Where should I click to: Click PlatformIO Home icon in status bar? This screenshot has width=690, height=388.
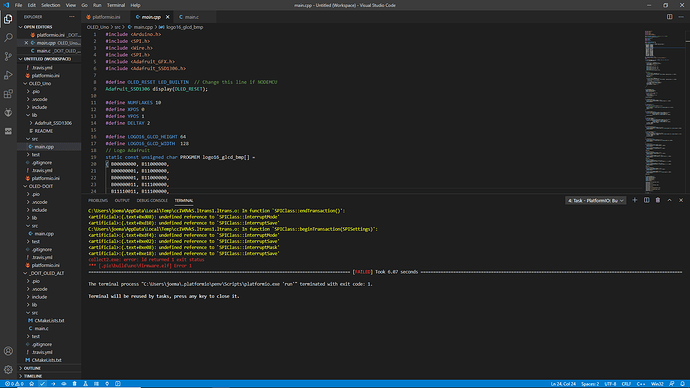(32, 384)
